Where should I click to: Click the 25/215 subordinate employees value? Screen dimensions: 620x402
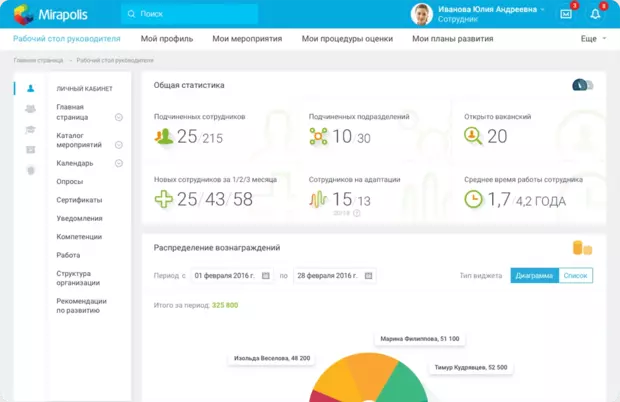[200, 137]
